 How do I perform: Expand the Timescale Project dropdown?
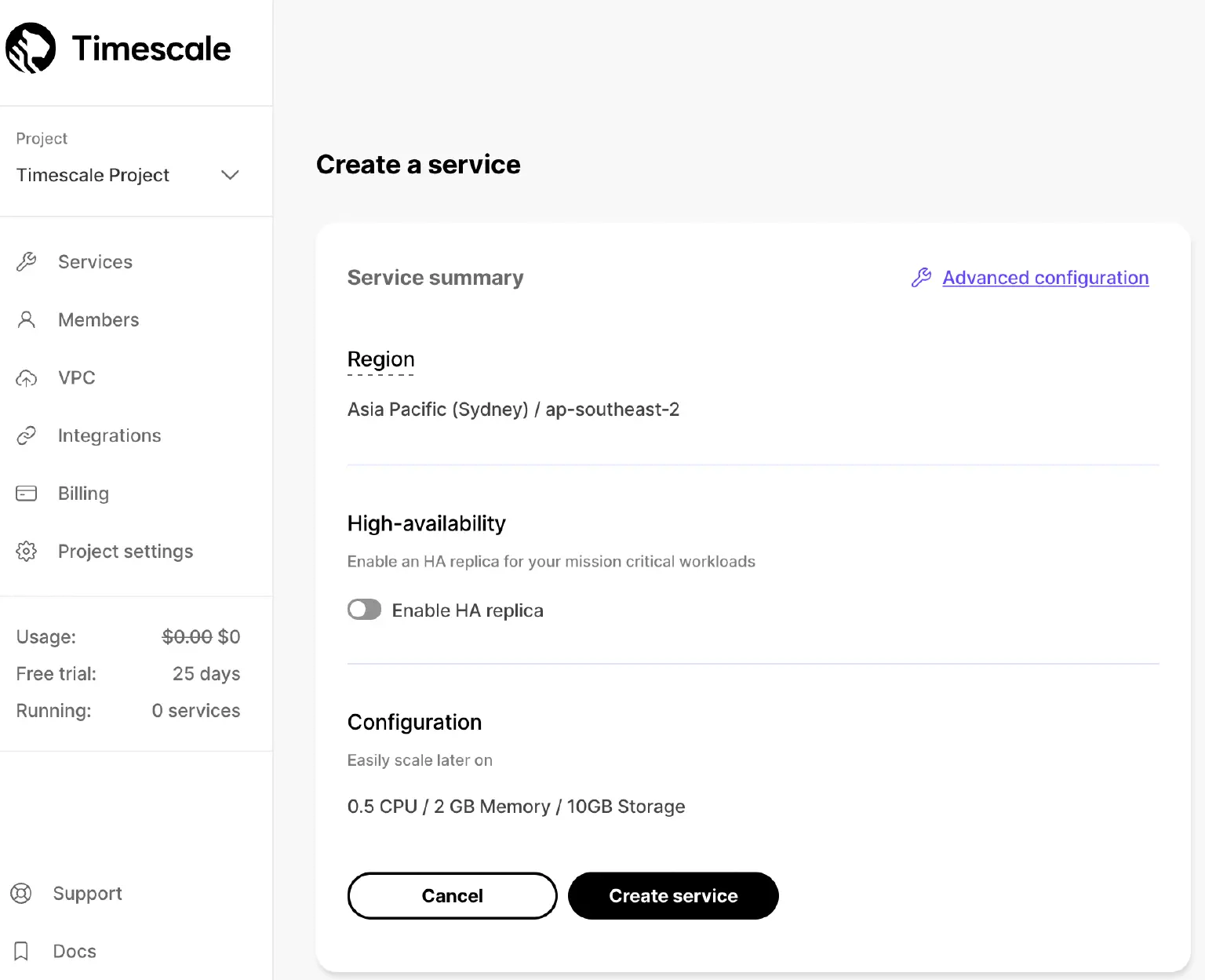(x=229, y=175)
